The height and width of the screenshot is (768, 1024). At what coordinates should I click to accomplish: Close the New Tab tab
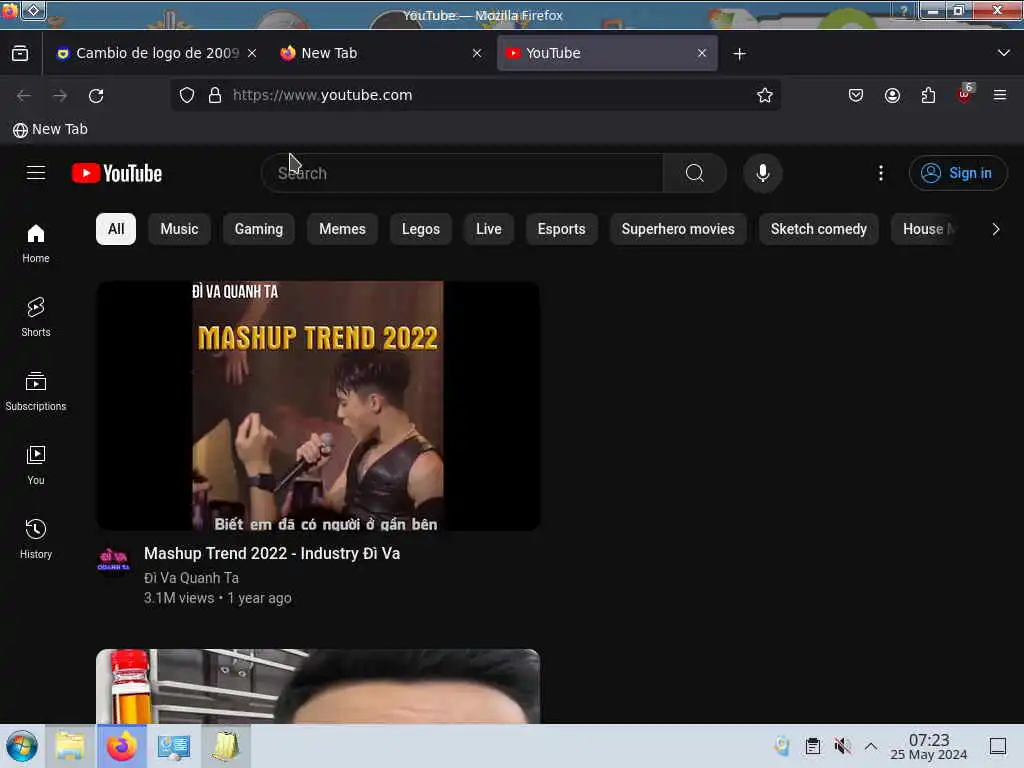point(477,54)
